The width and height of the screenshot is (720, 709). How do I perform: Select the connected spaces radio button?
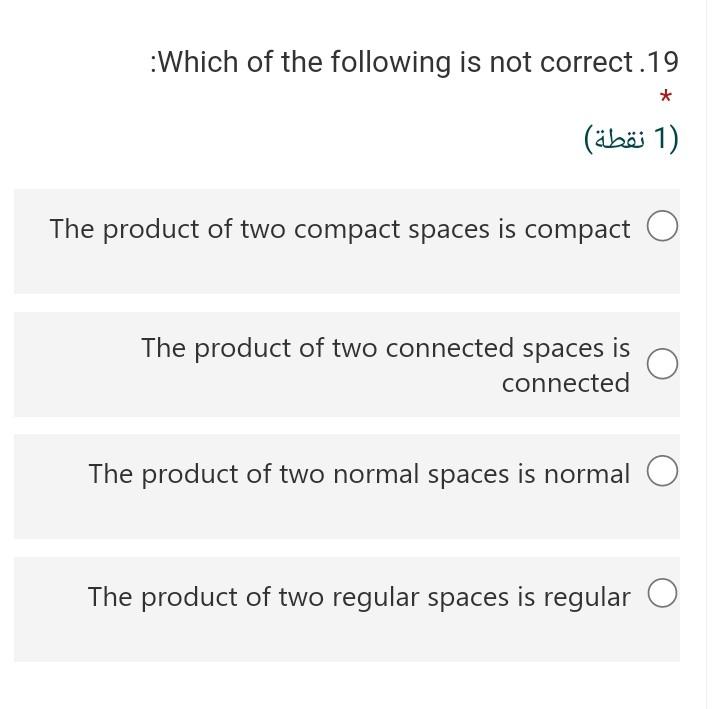point(662,364)
